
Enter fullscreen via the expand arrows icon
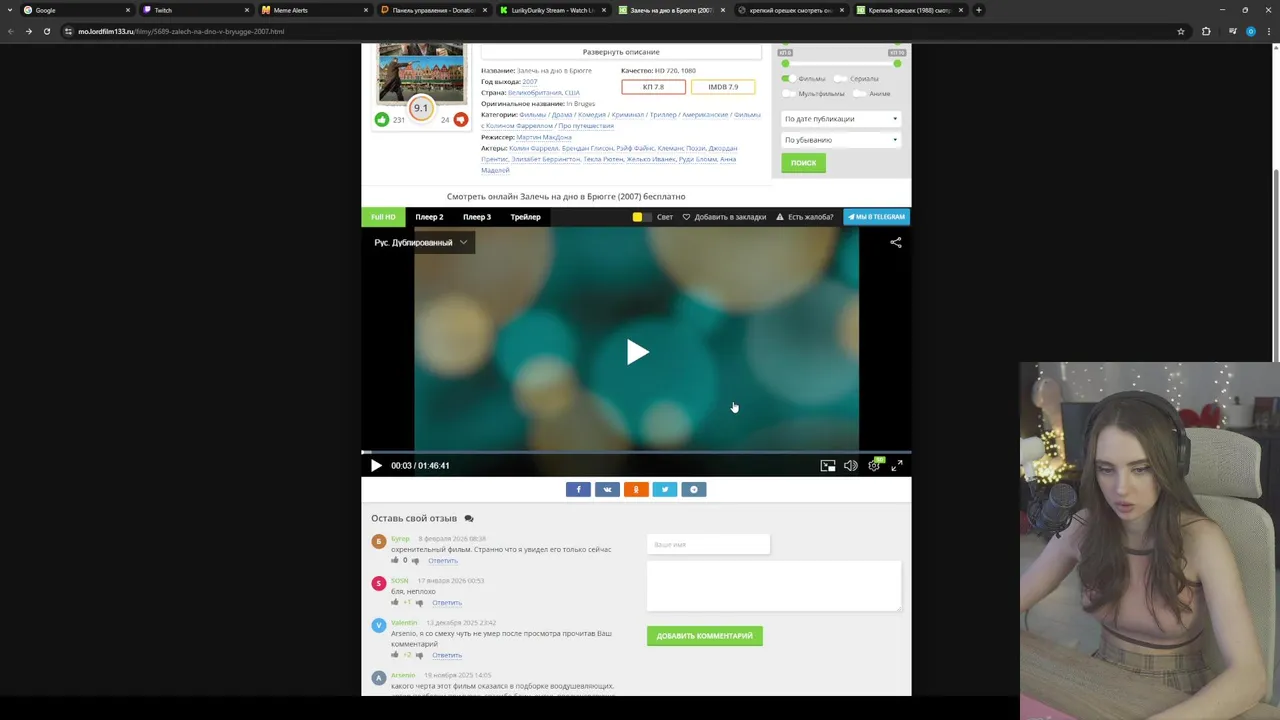897,465
